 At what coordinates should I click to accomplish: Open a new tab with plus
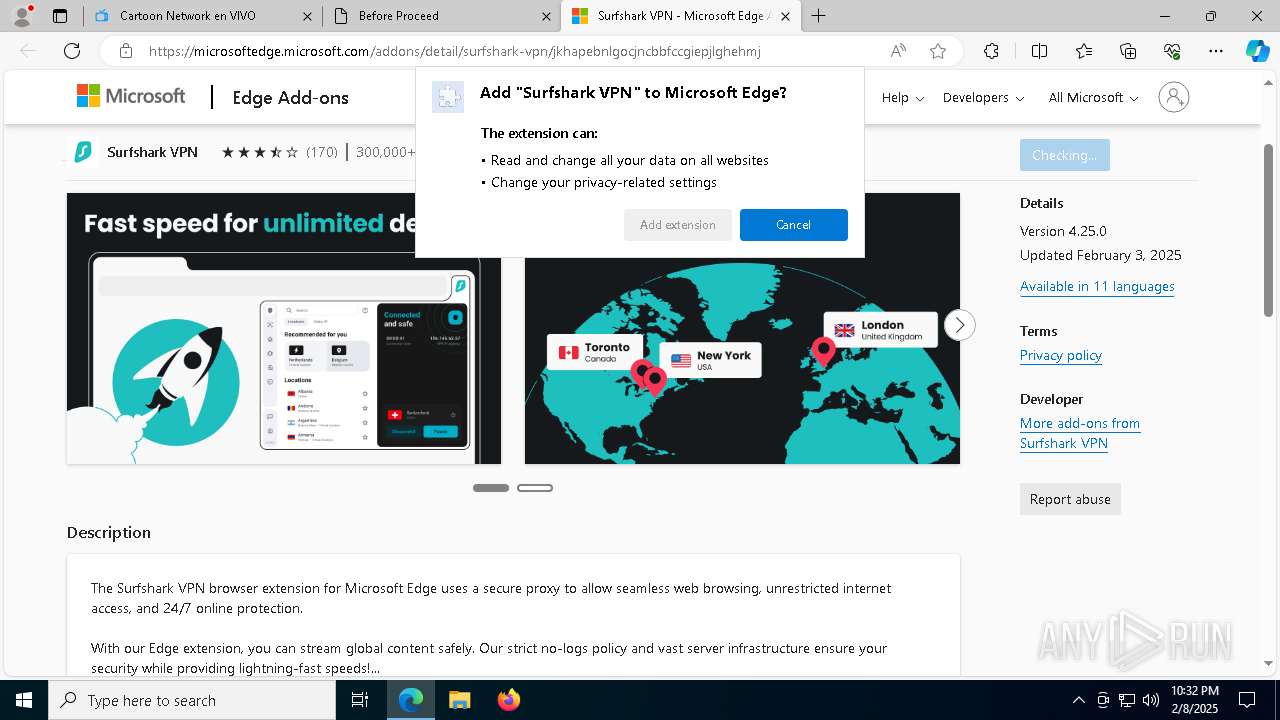click(x=819, y=16)
